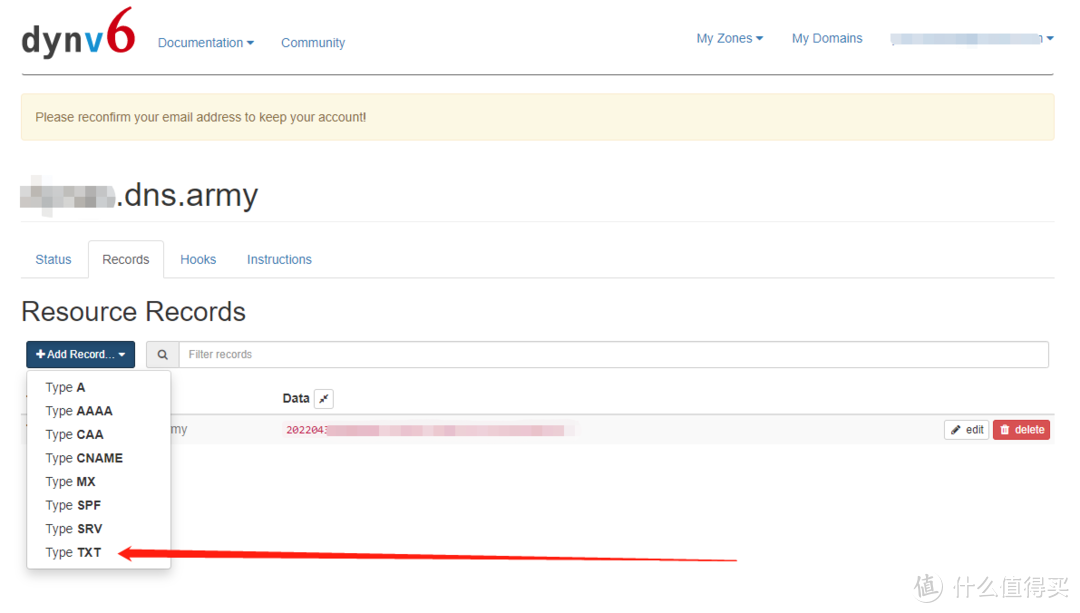Click the record data value starting 202204
1080x613 pixels.
point(428,430)
